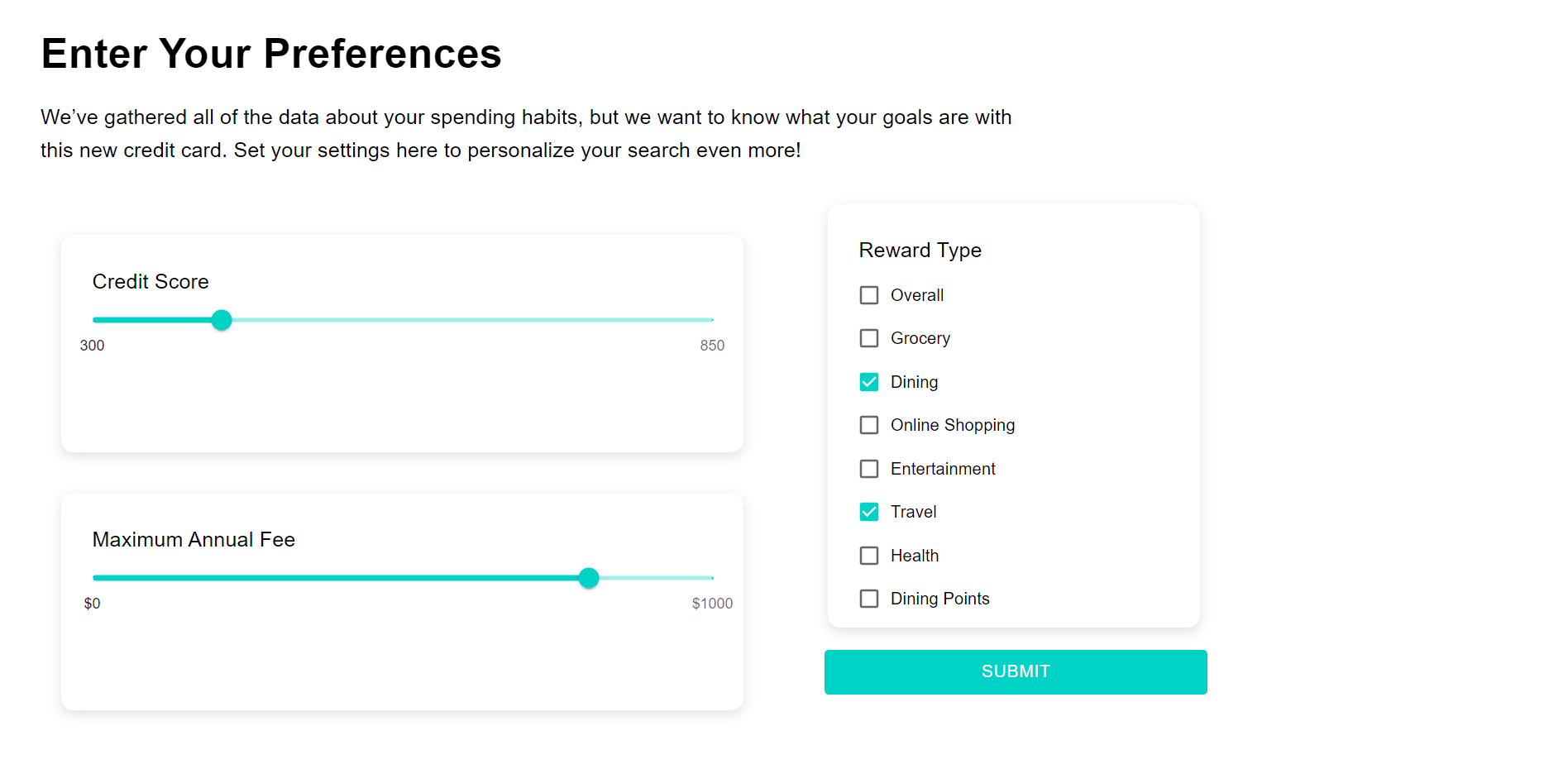Check the Health reward checkbox
Viewport: 1568px width, 764px height.
[x=868, y=556]
